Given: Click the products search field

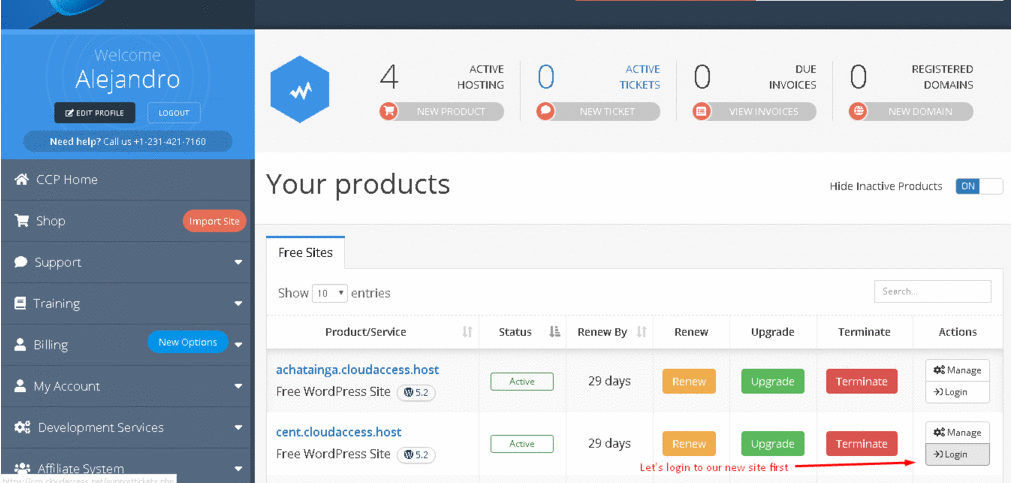Looking at the screenshot, I should pos(932,291).
